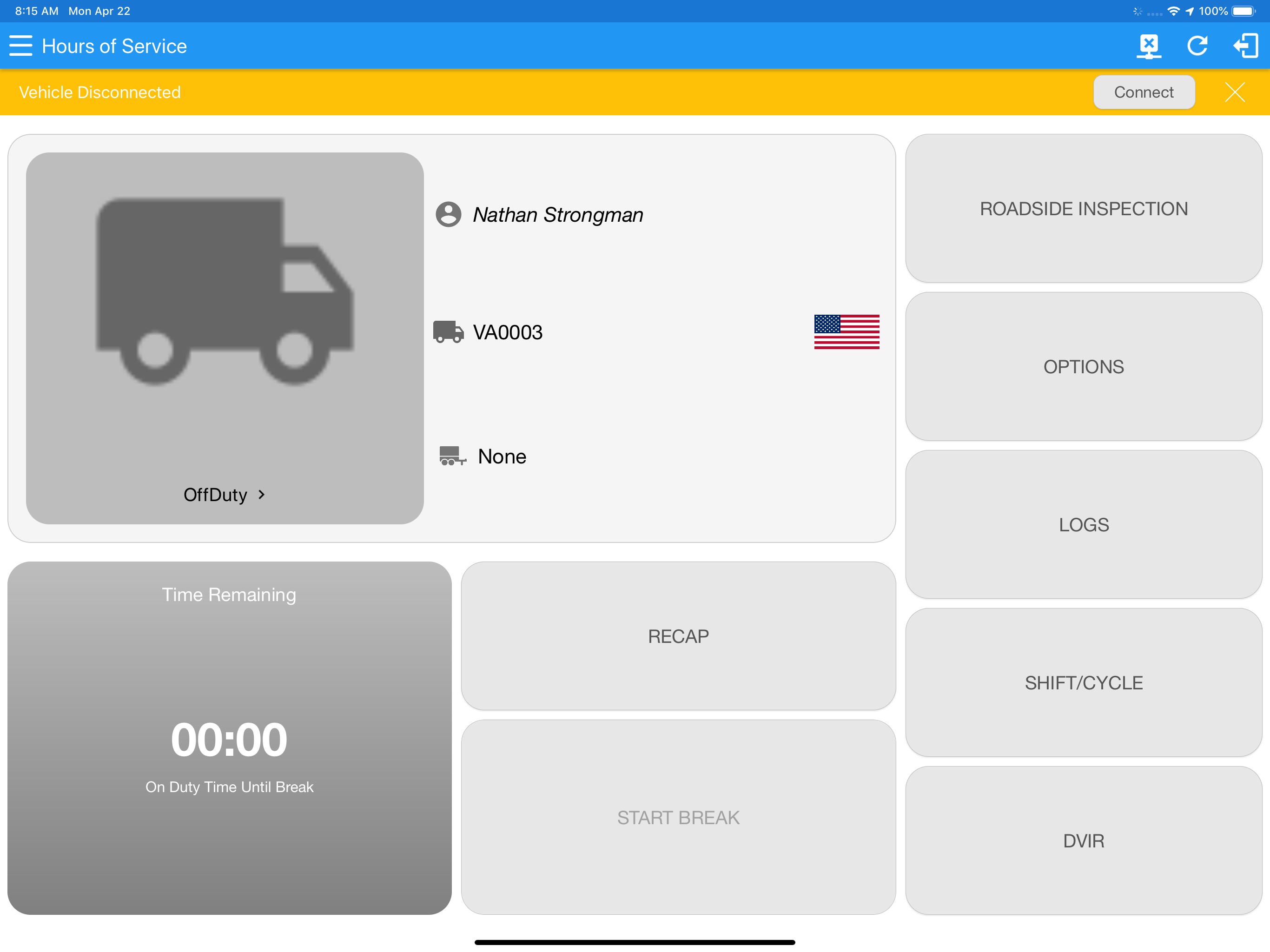1270x952 pixels.
Task: Tap the trailer icon
Action: (x=452, y=456)
